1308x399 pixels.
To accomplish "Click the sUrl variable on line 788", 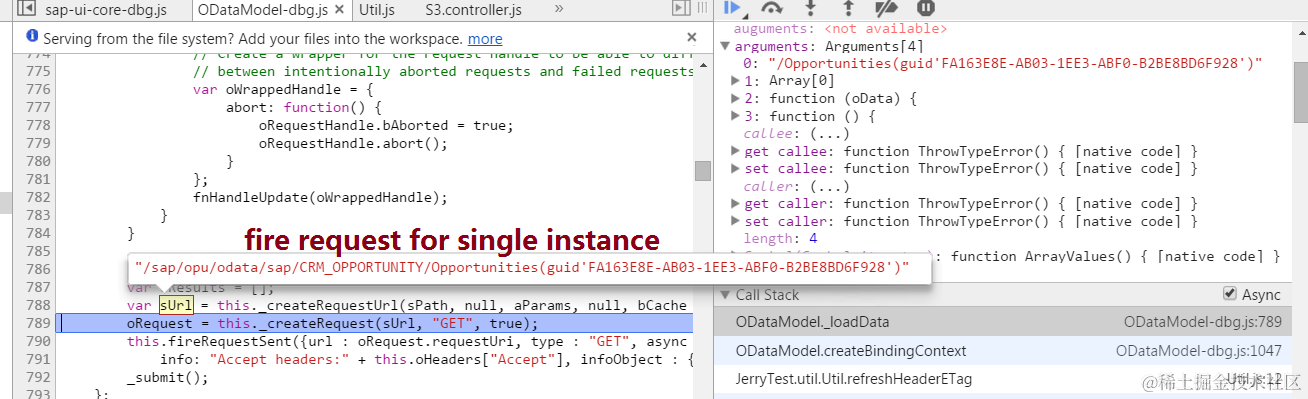I will [176, 305].
